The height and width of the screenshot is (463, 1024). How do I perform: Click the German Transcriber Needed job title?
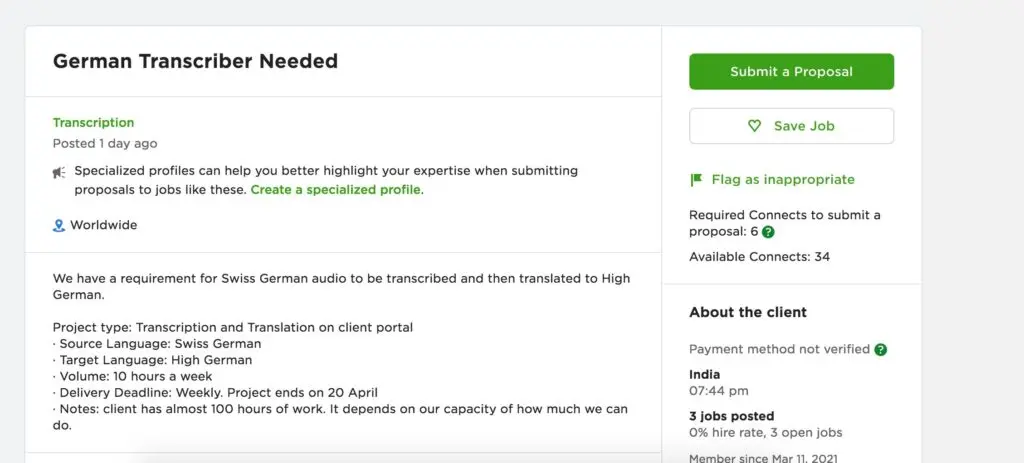(195, 61)
